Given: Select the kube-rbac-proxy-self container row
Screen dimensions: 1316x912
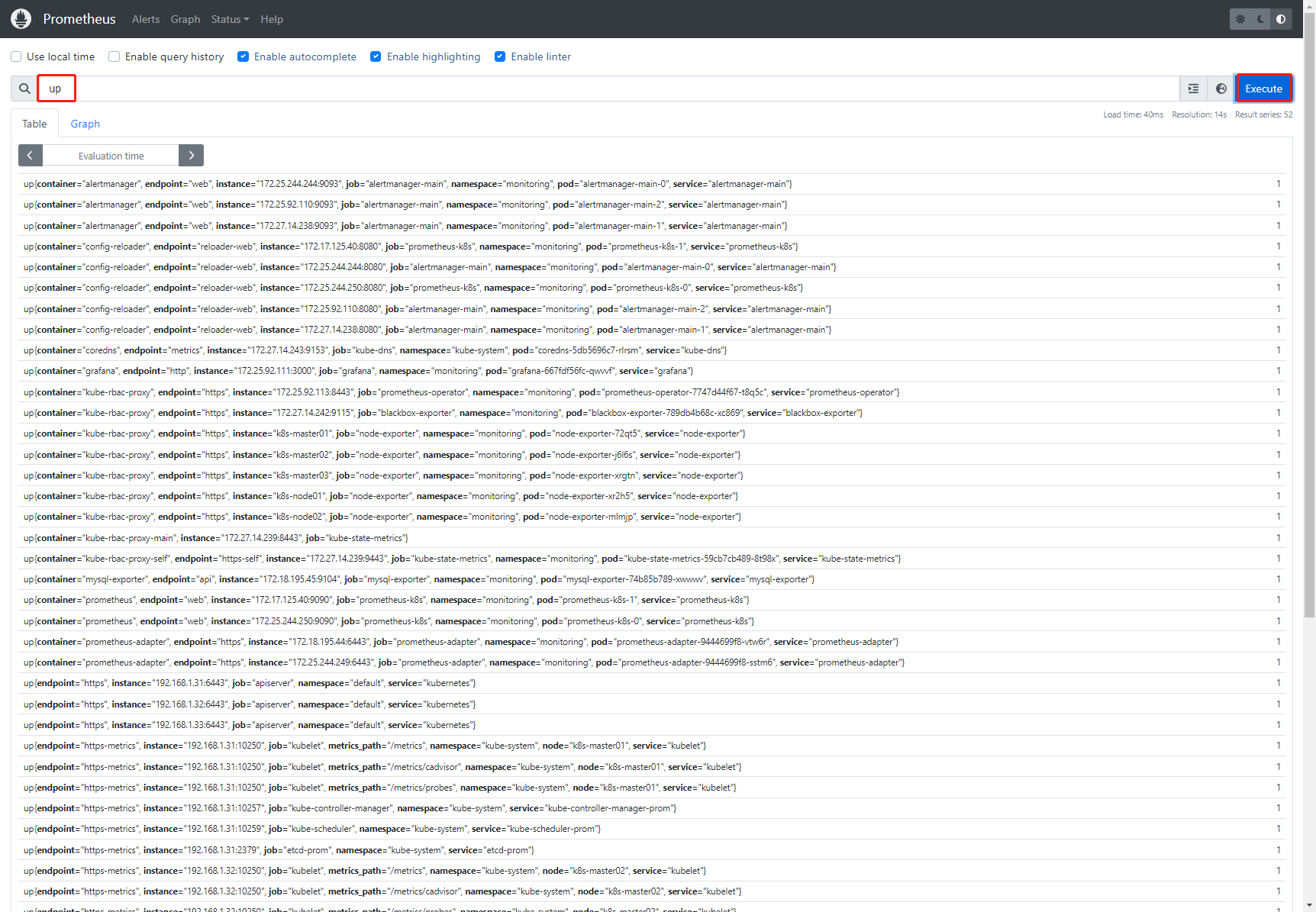Looking at the screenshot, I should (x=652, y=559).
